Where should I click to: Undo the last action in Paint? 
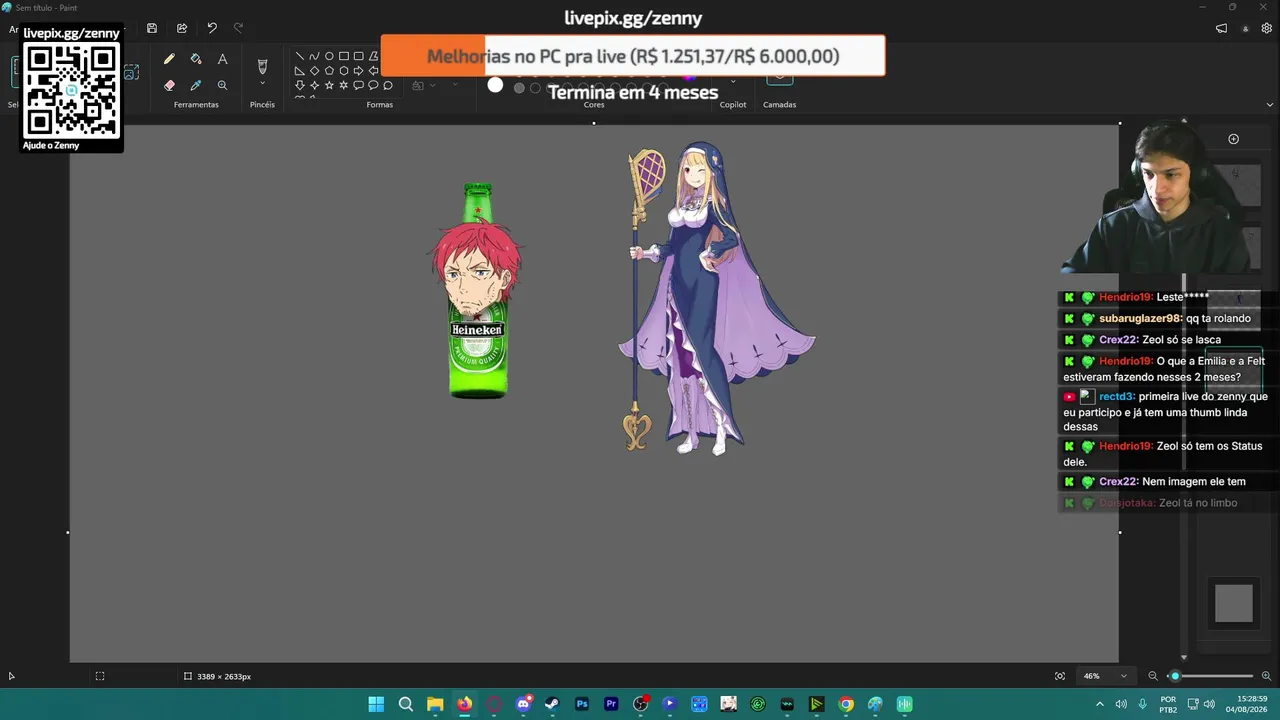[x=212, y=28]
